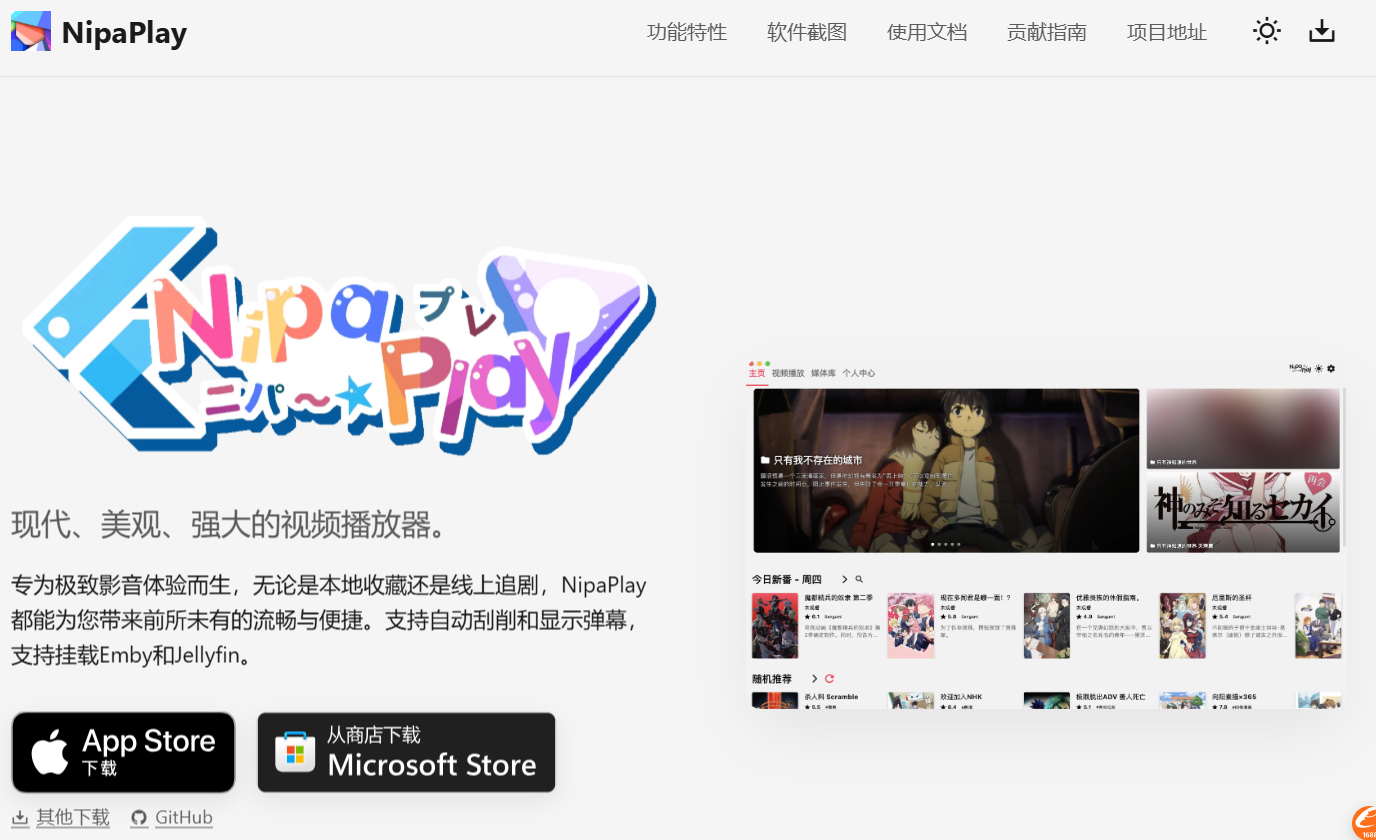Viewport: 1376px width, 840px height.
Task: Go to the 软件截图 section
Action: click(x=807, y=32)
